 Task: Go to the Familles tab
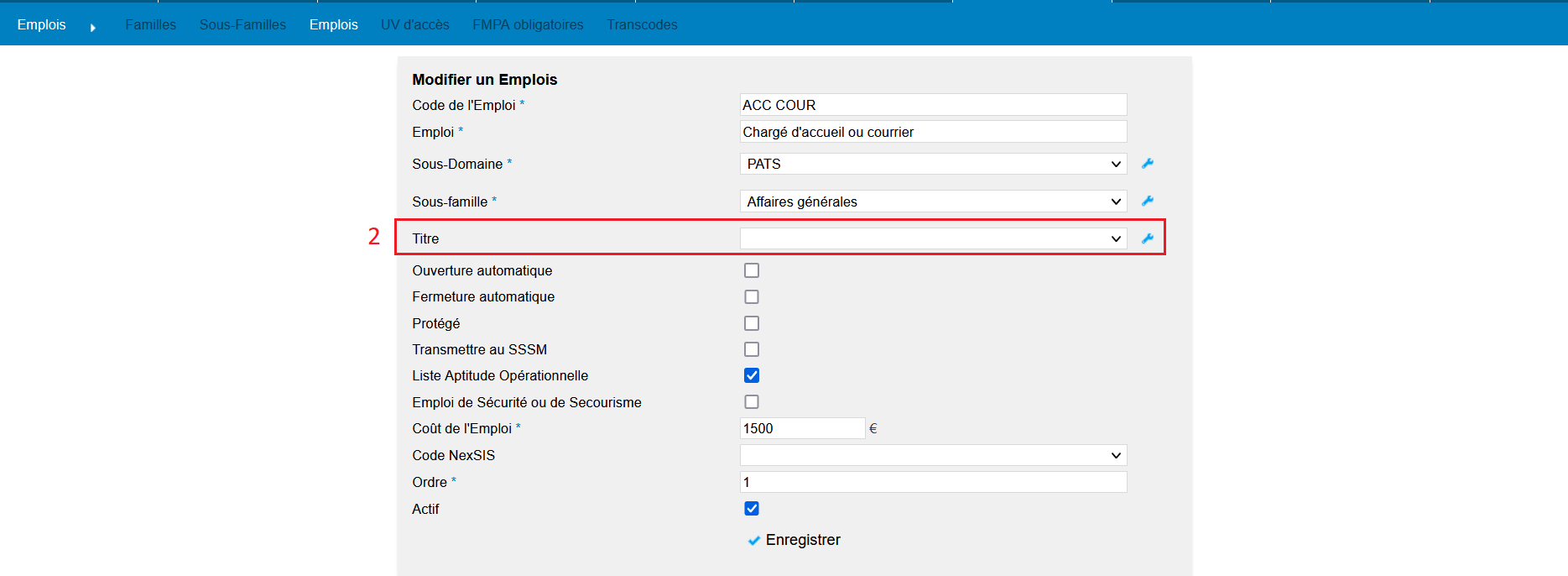[x=150, y=24]
